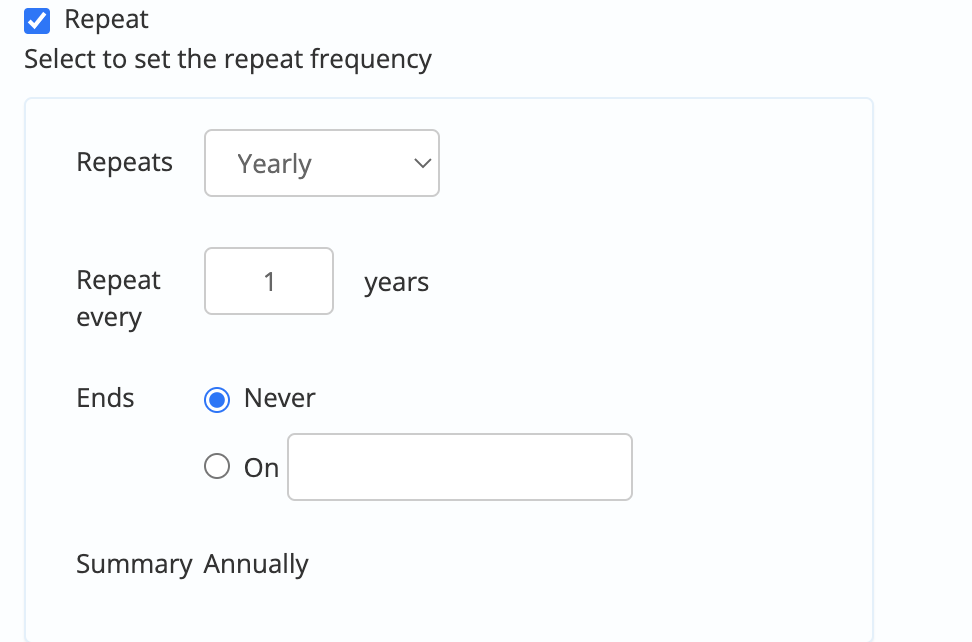
Task: Click the Ends field label
Action: pos(105,398)
